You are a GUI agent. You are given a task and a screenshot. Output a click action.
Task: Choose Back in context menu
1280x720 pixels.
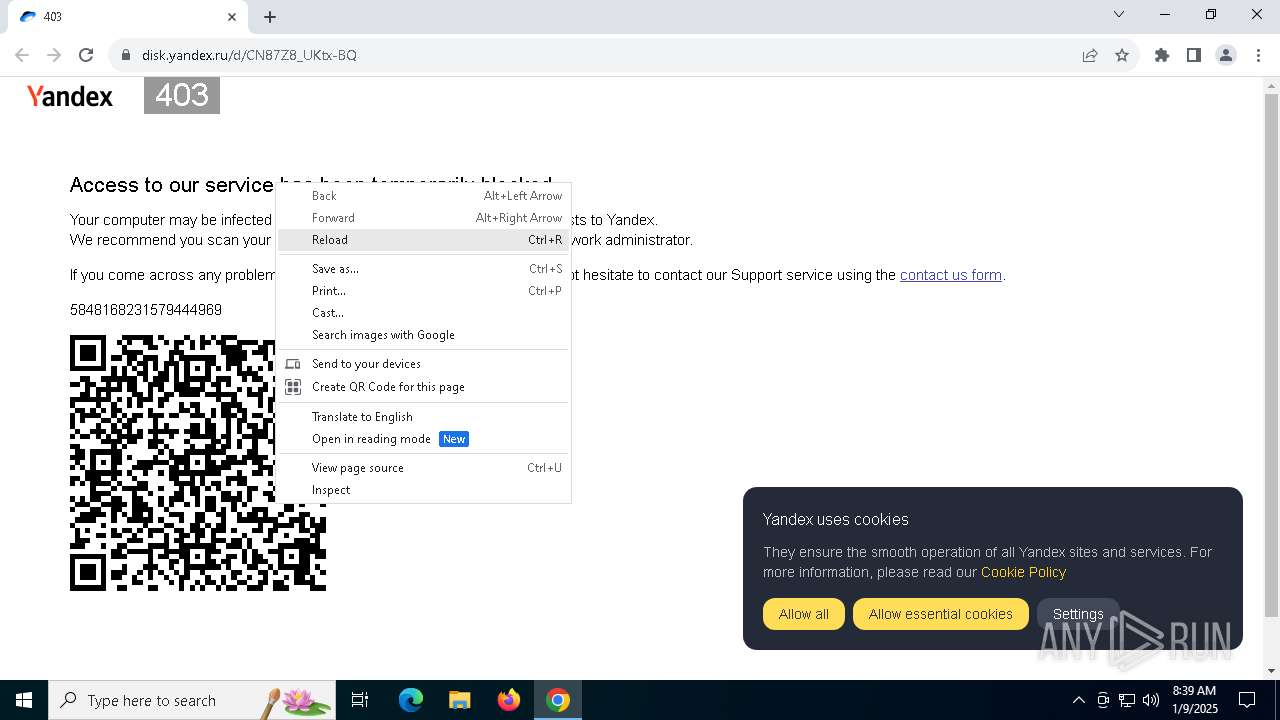click(423, 196)
